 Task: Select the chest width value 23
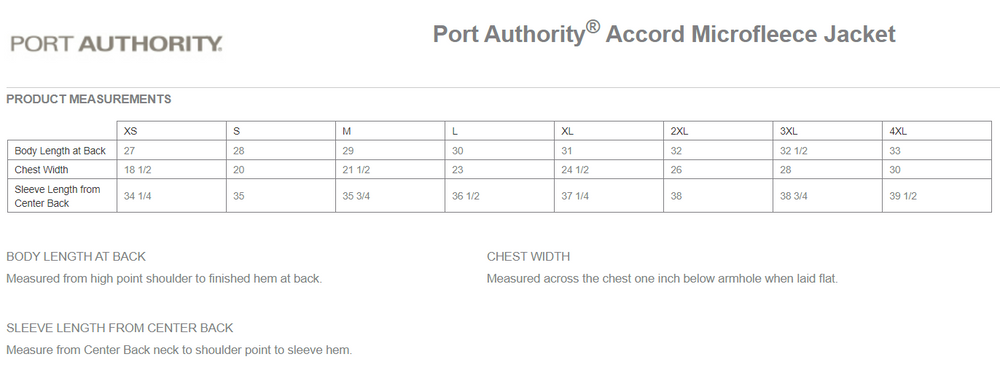click(499, 170)
